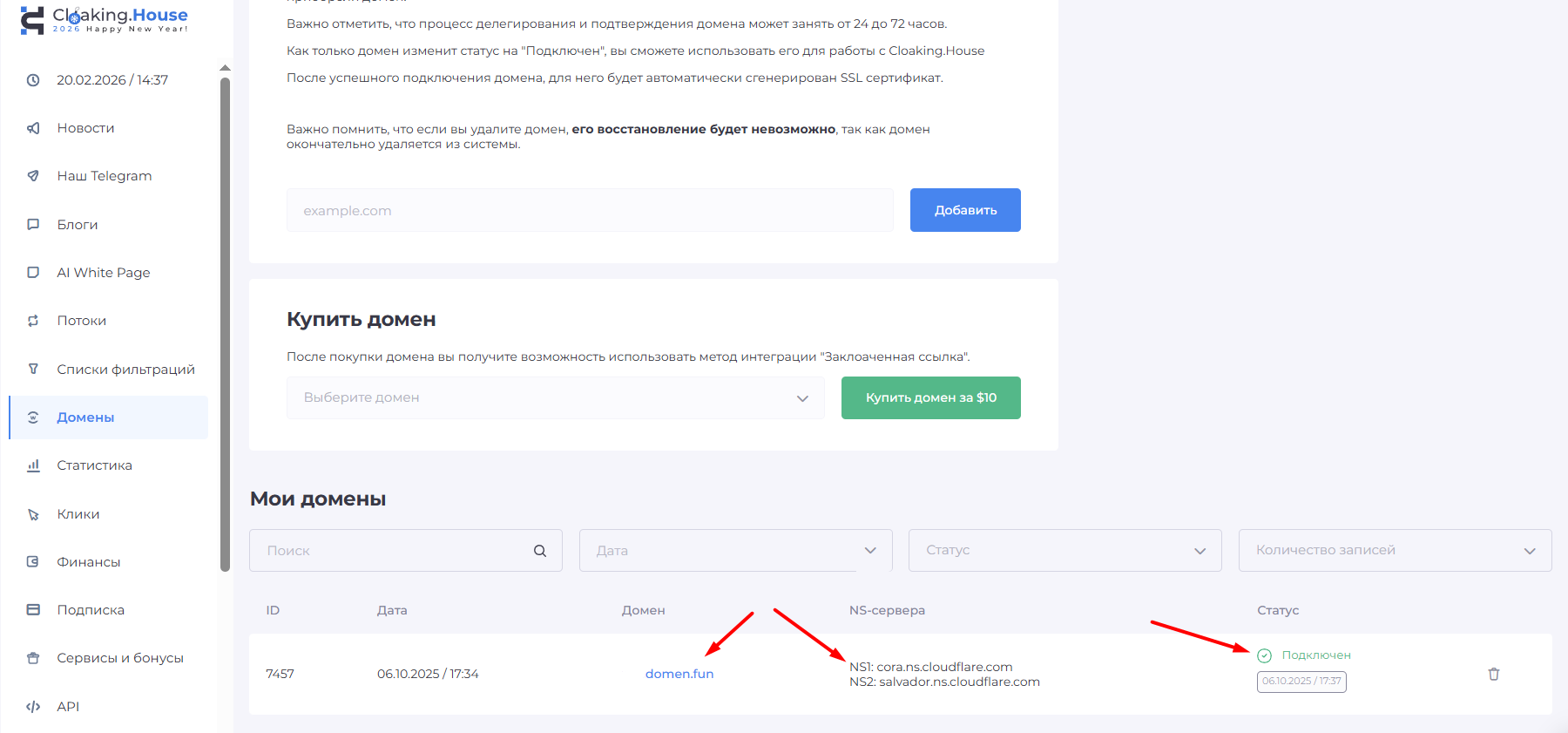Click the wallet icon beside Финансы

(x=33, y=562)
